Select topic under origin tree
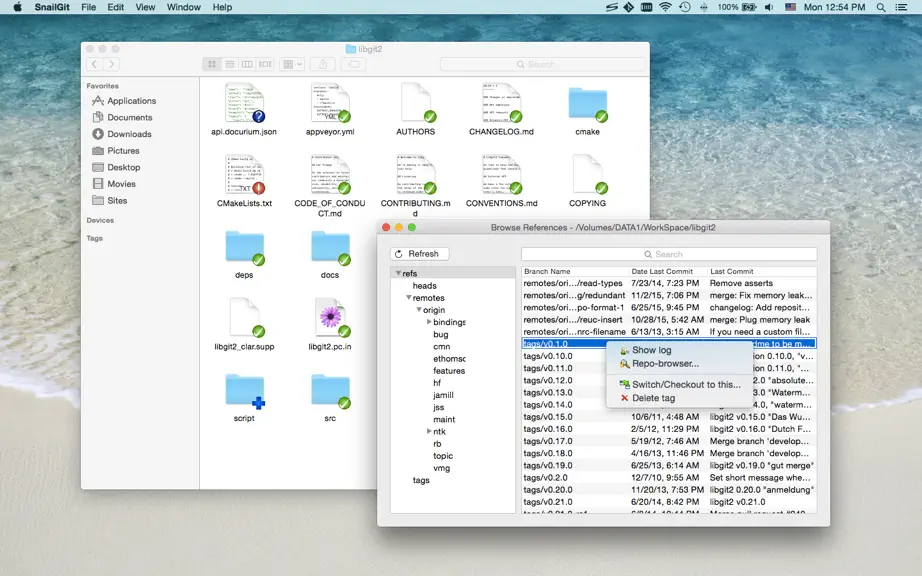The width and height of the screenshot is (922, 576). point(443,456)
